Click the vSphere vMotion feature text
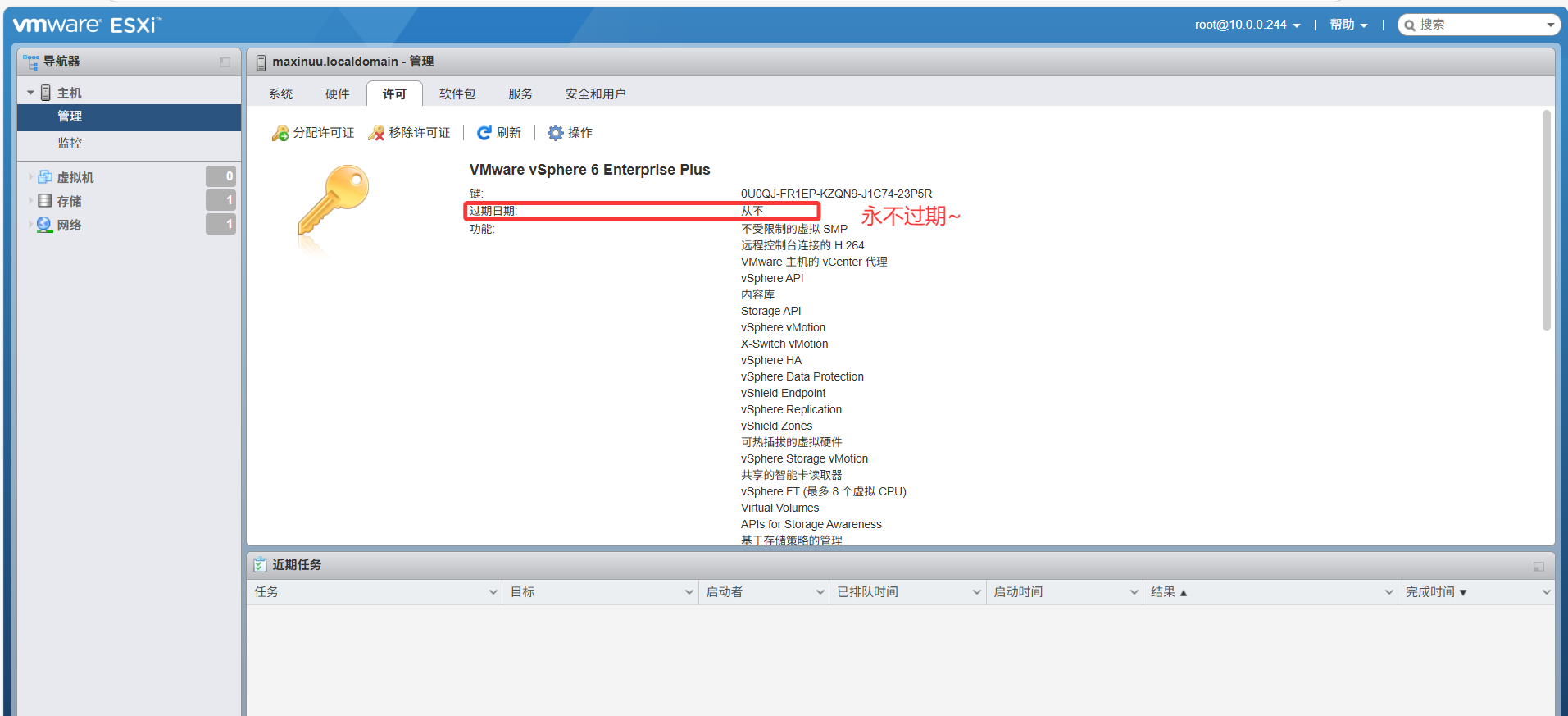Viewport: 1568px width, 716px height. point(783,328)
